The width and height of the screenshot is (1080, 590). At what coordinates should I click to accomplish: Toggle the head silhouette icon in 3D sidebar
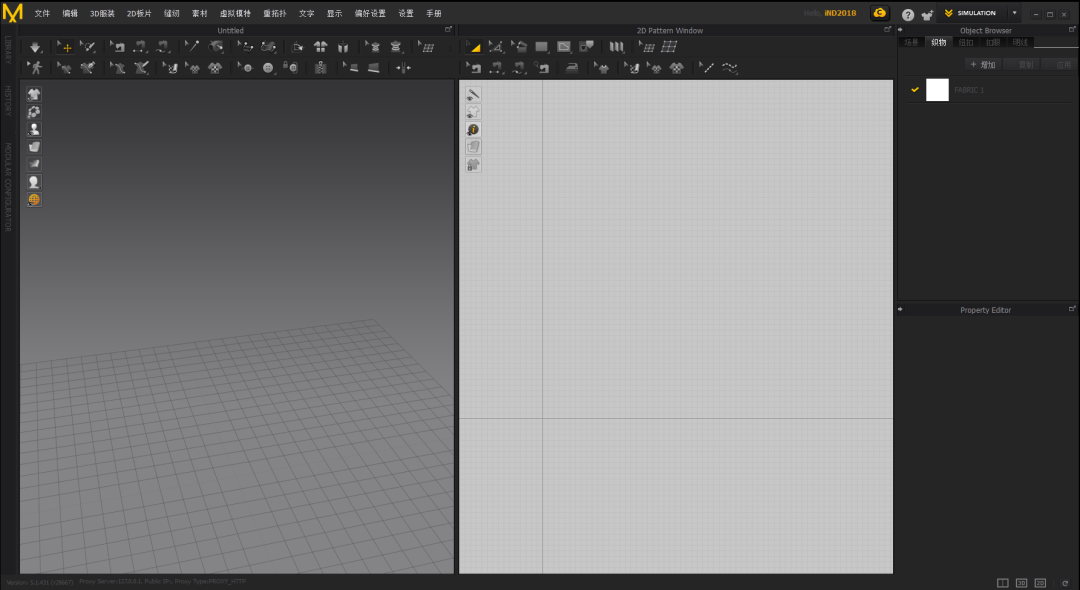pos(34,182)
